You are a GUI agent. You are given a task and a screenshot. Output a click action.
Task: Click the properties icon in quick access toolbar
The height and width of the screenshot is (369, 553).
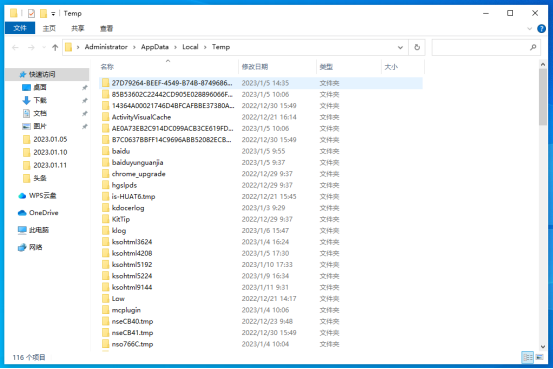31,13
